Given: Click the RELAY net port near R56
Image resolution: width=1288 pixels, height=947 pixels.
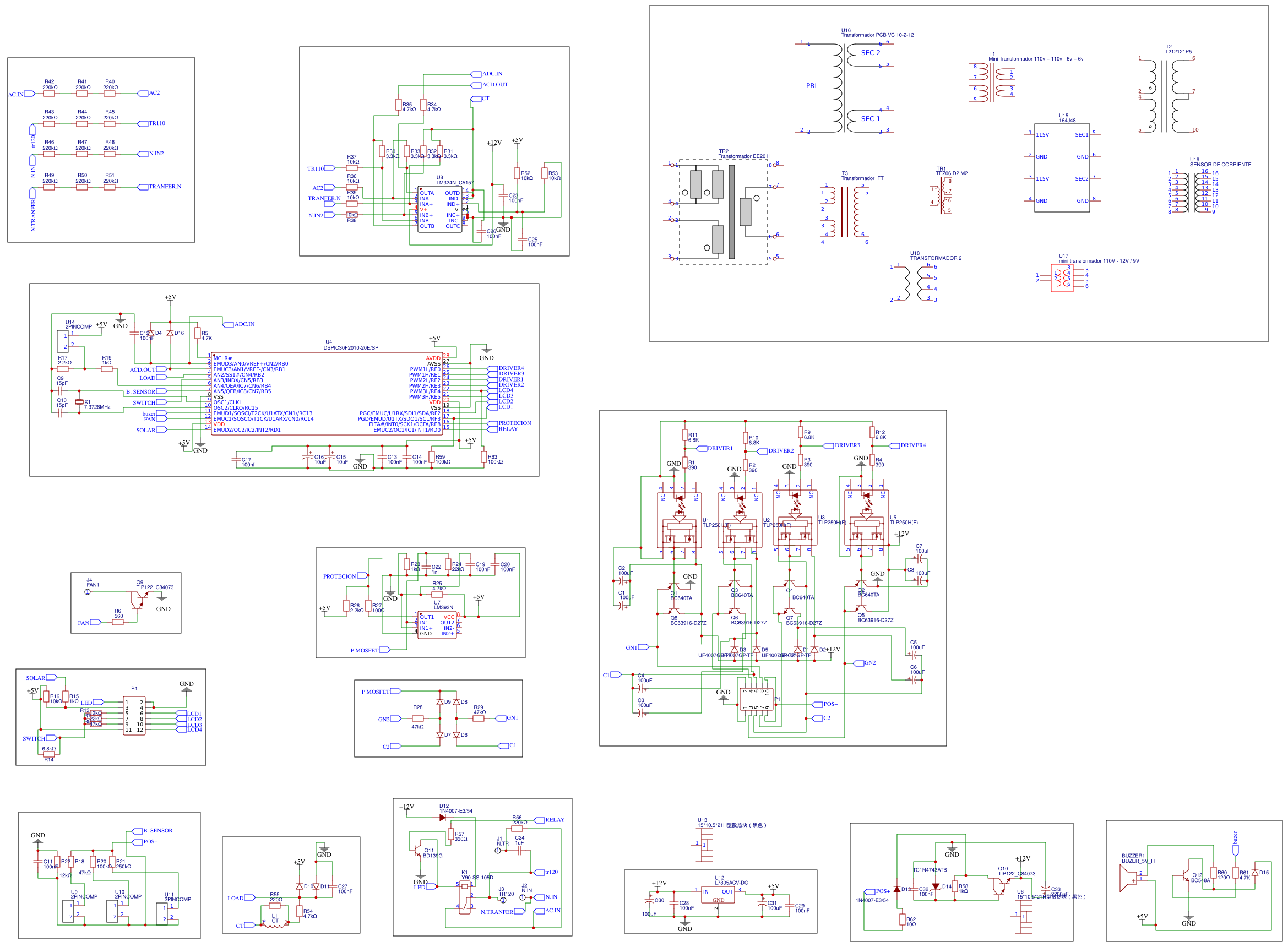Looking at the screenshot, I should coord(540,820).
